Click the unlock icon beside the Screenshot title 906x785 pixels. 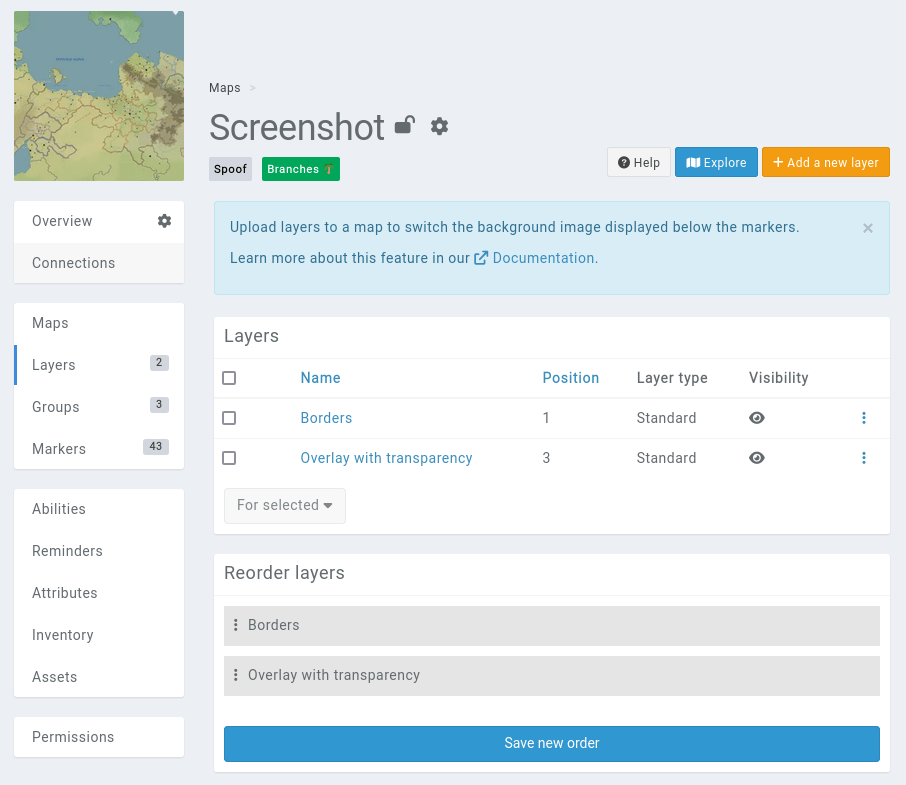click(x=404, y=127)
